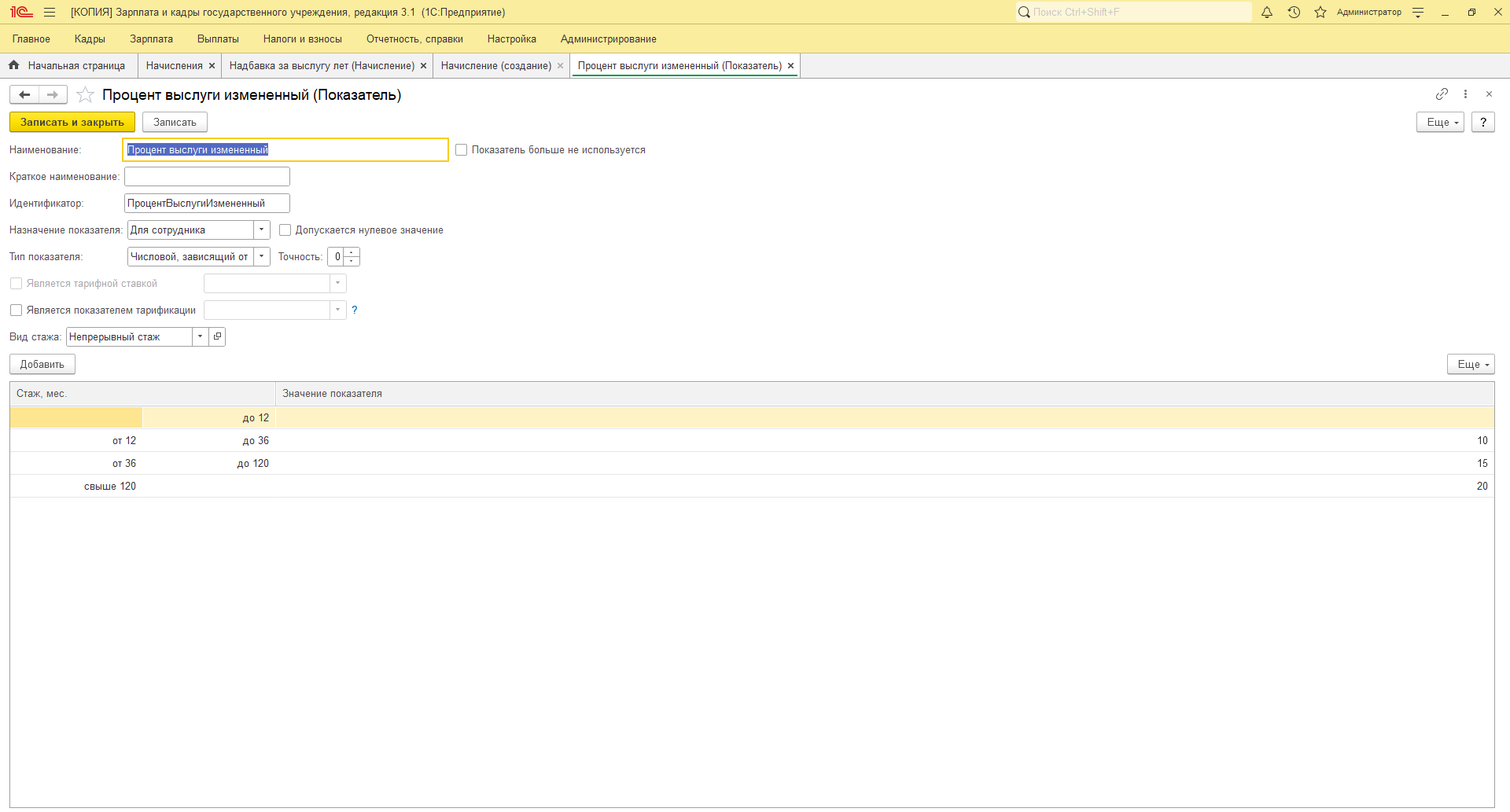
Task: Open tariffication indicator dropdown arrow
Action: pyautogui.click(x=338, y=310)
